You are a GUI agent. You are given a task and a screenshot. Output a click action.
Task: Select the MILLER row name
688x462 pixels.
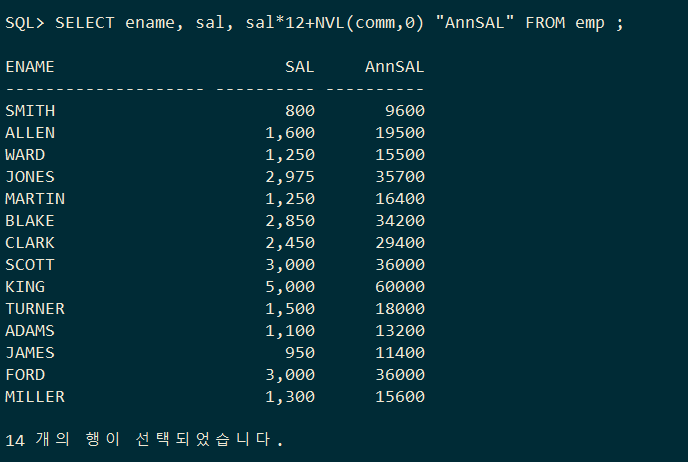point(35,396)
